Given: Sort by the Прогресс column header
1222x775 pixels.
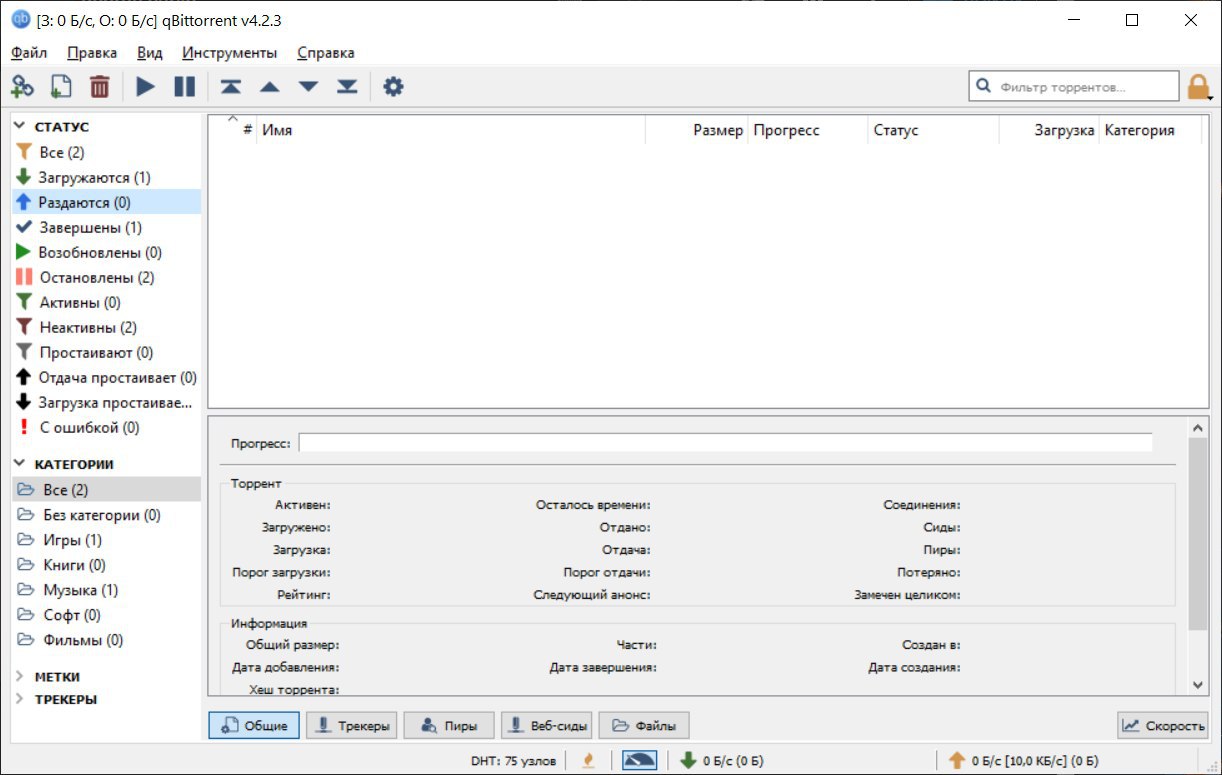Looking at the screenshot, I should [x=808, y=131].
